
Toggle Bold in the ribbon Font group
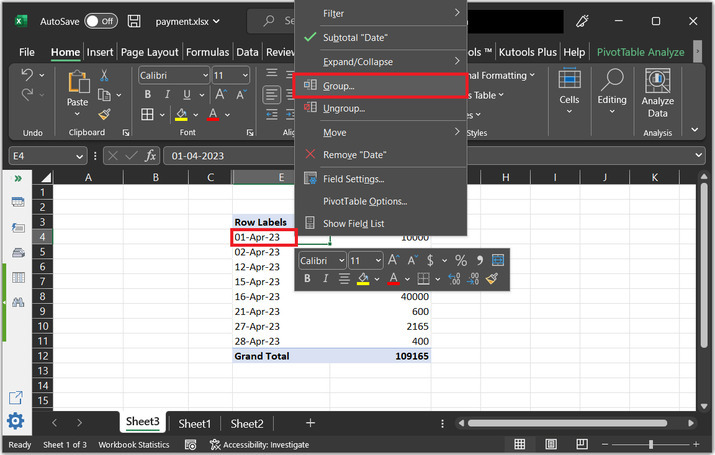click(x=147, y=94)
